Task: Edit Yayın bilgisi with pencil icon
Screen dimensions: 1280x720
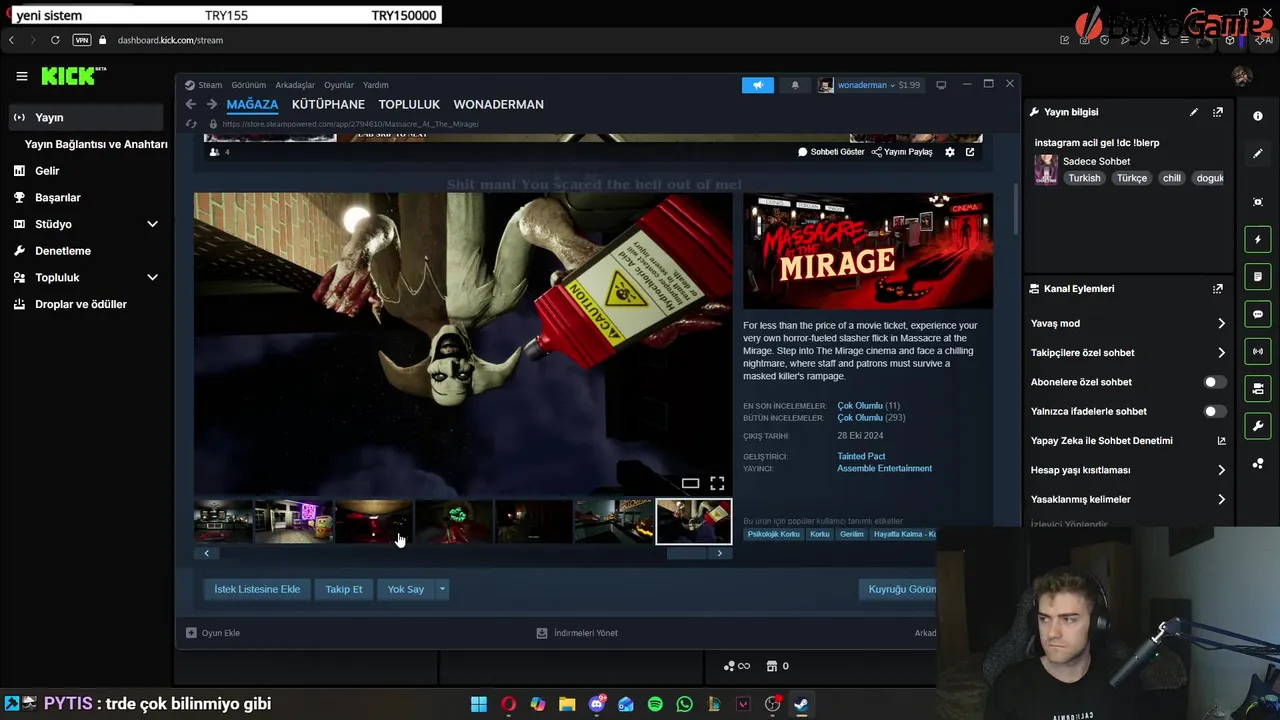Action: pos(1194,112)
